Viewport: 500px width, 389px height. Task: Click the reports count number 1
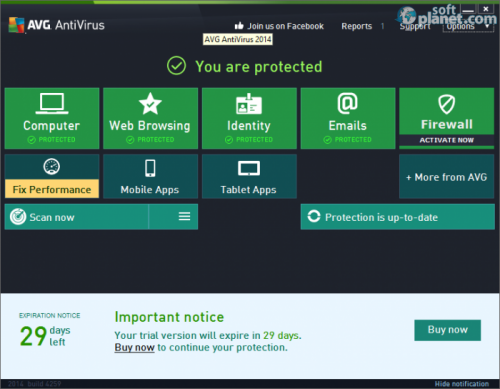tap(382, 26)
